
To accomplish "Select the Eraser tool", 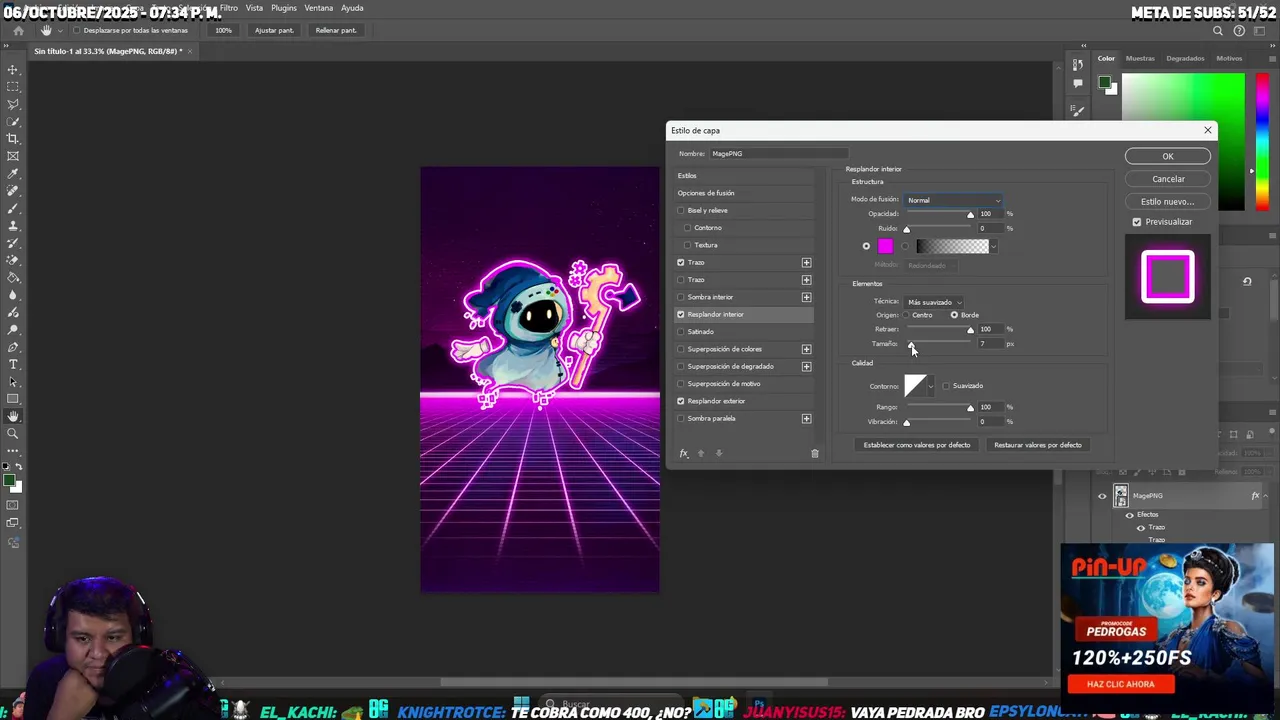I will (x=13, y=260).
